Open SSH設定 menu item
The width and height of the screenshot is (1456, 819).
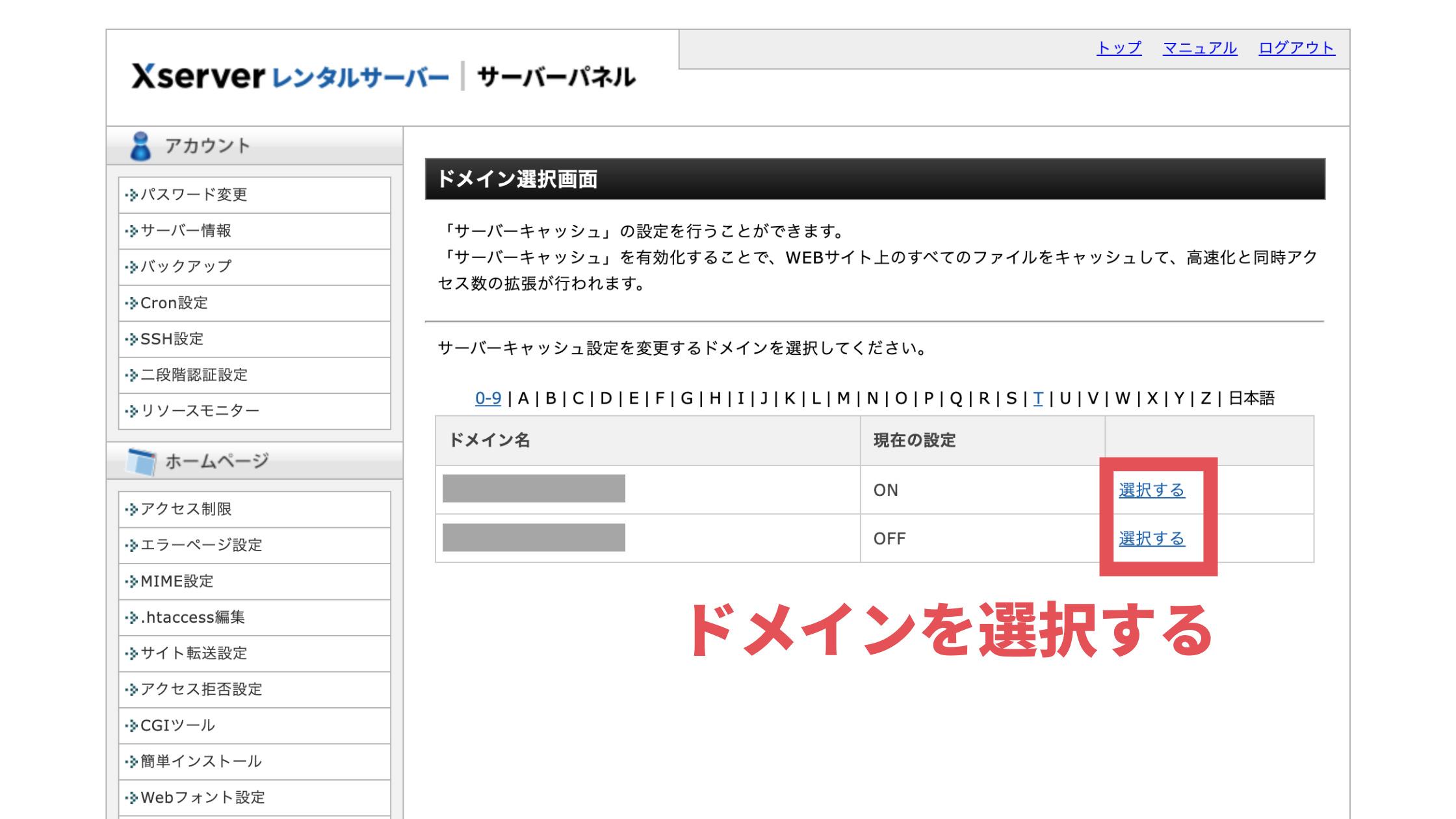(x=255, y=339)
